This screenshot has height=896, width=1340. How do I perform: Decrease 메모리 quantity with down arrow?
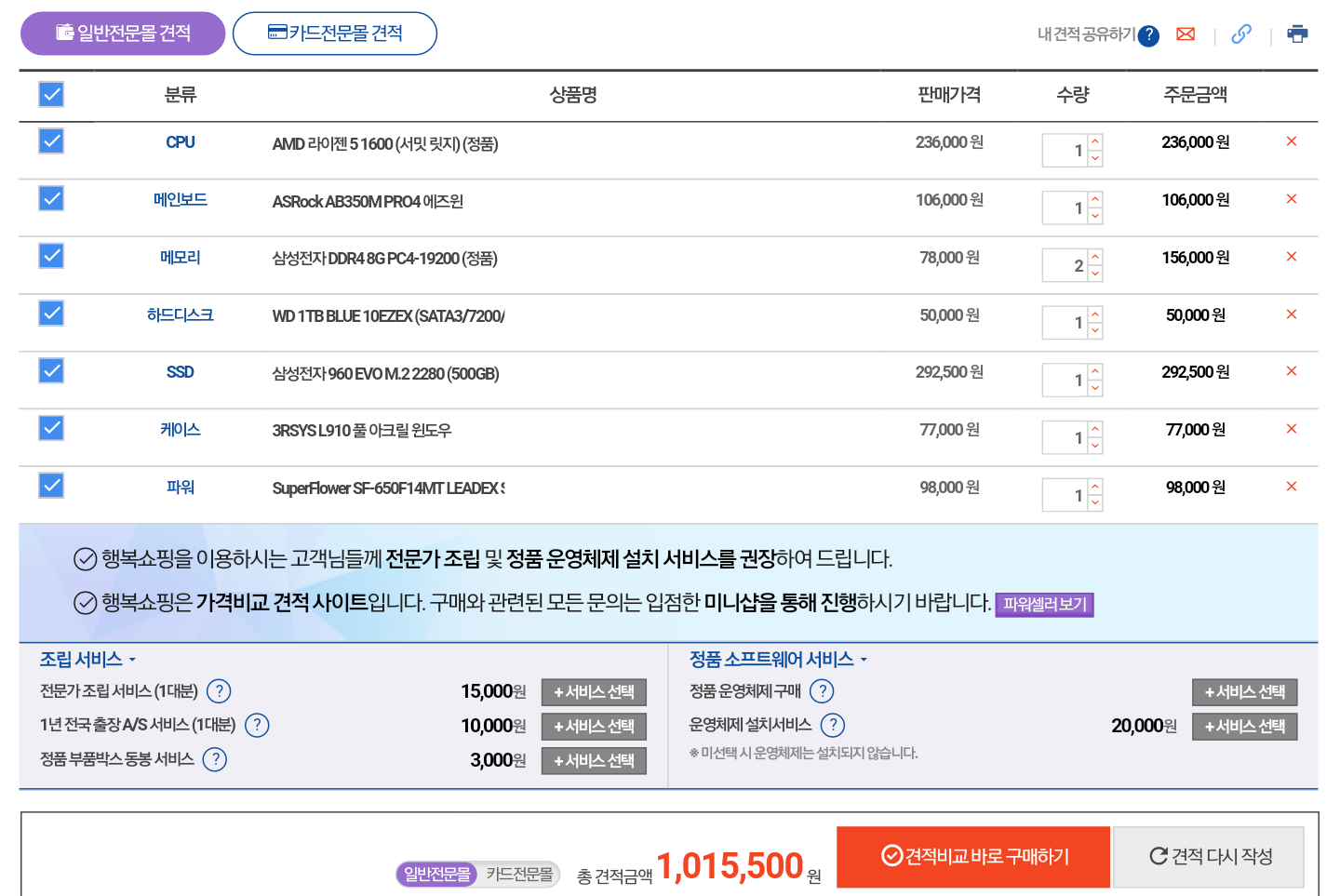tap(1095, 274)
